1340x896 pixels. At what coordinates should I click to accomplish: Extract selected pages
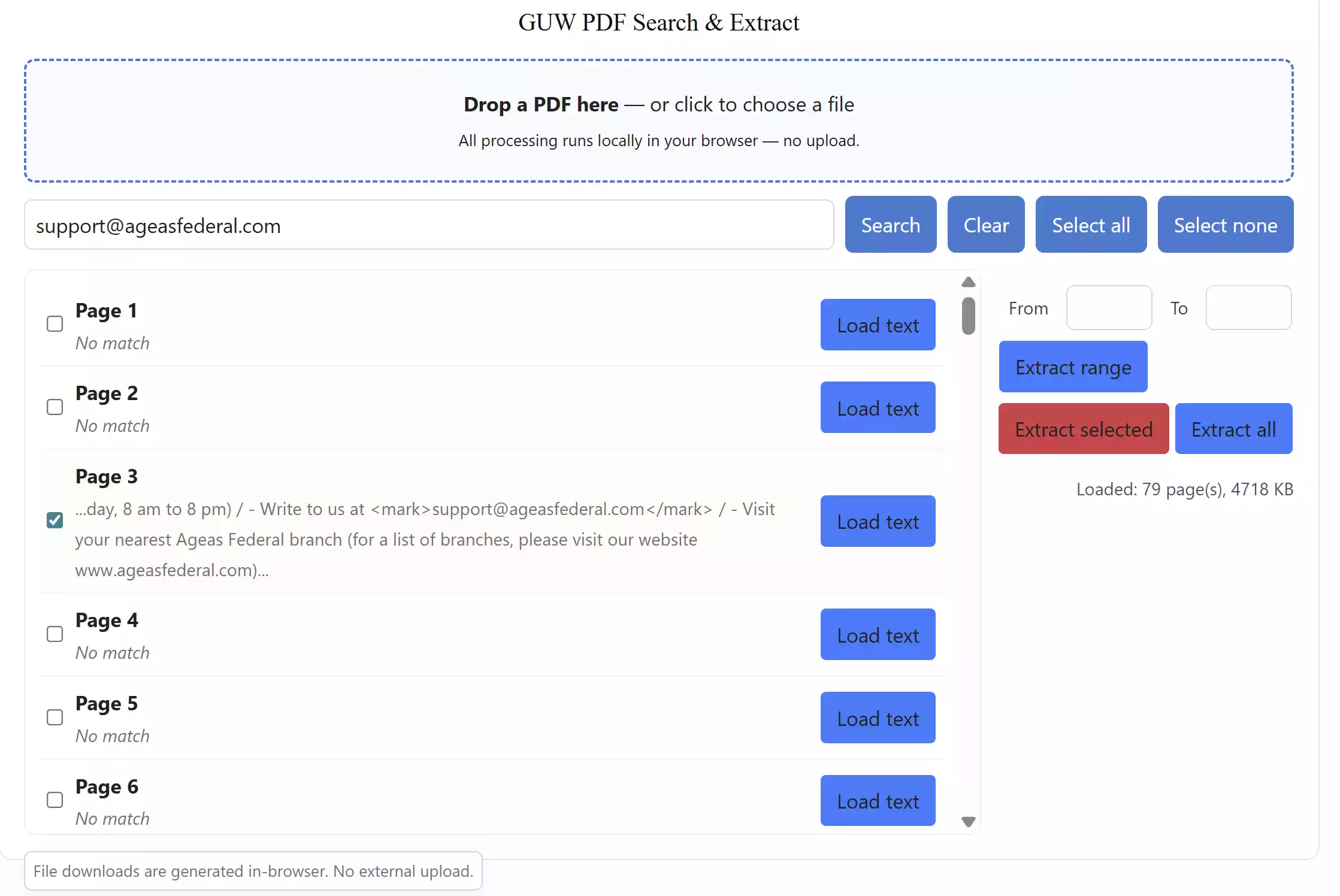click(1082, 429)
